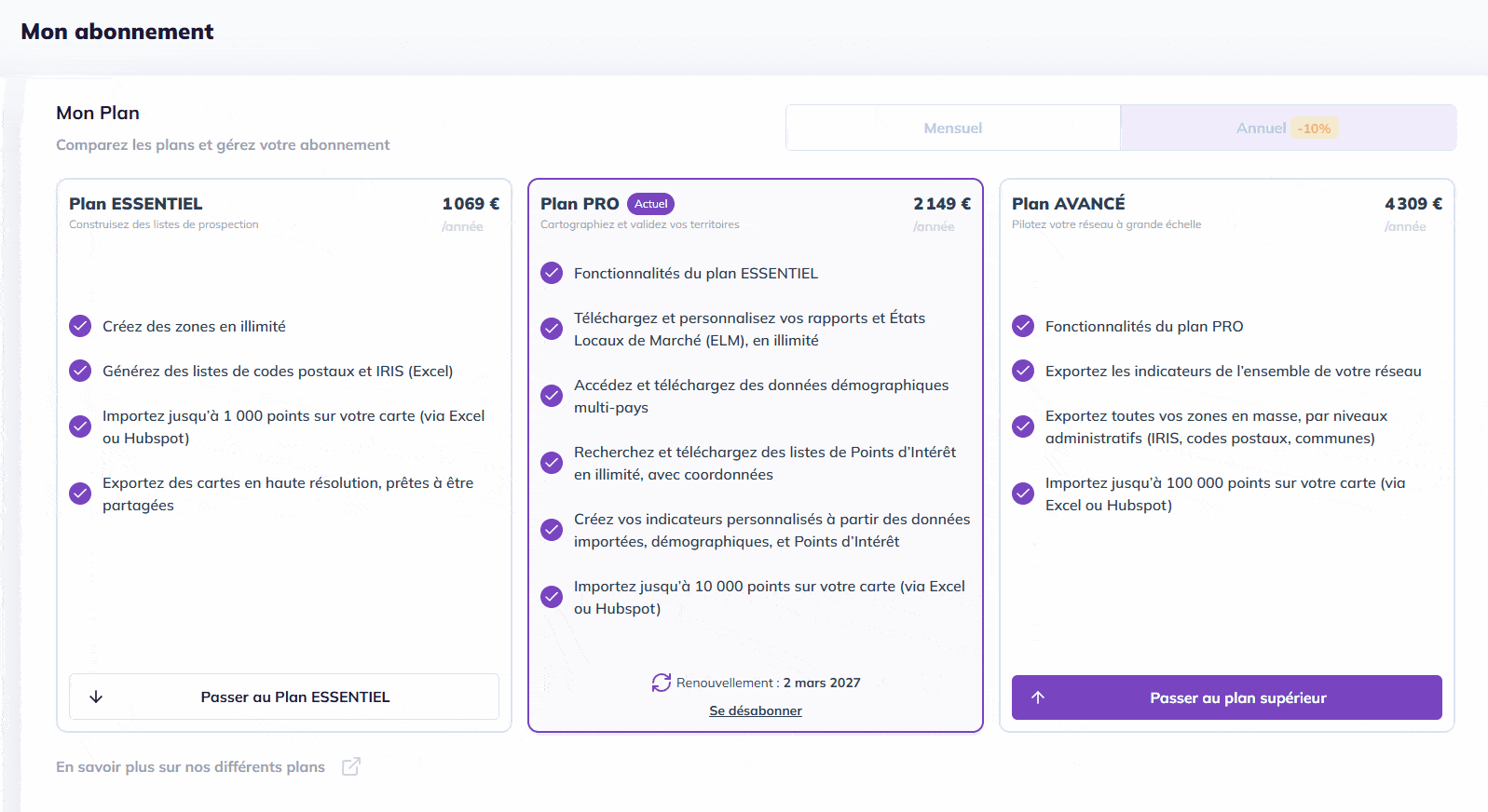This screenshot has height=812, width=1488.
Task: Click checkmark beside high-resolution map export feature
Action: pos(80,494)
